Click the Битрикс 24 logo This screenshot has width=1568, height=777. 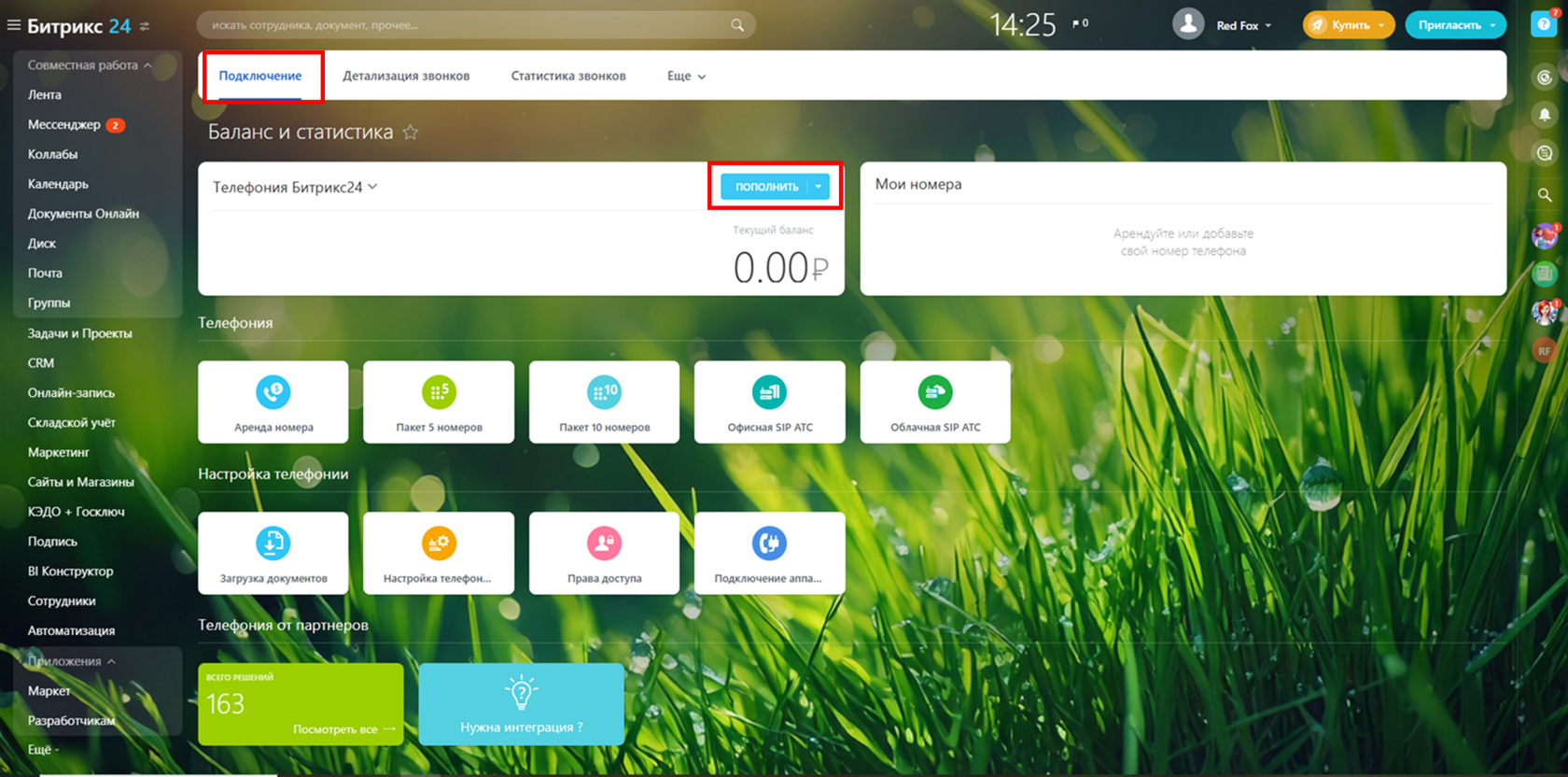(79, 26)
